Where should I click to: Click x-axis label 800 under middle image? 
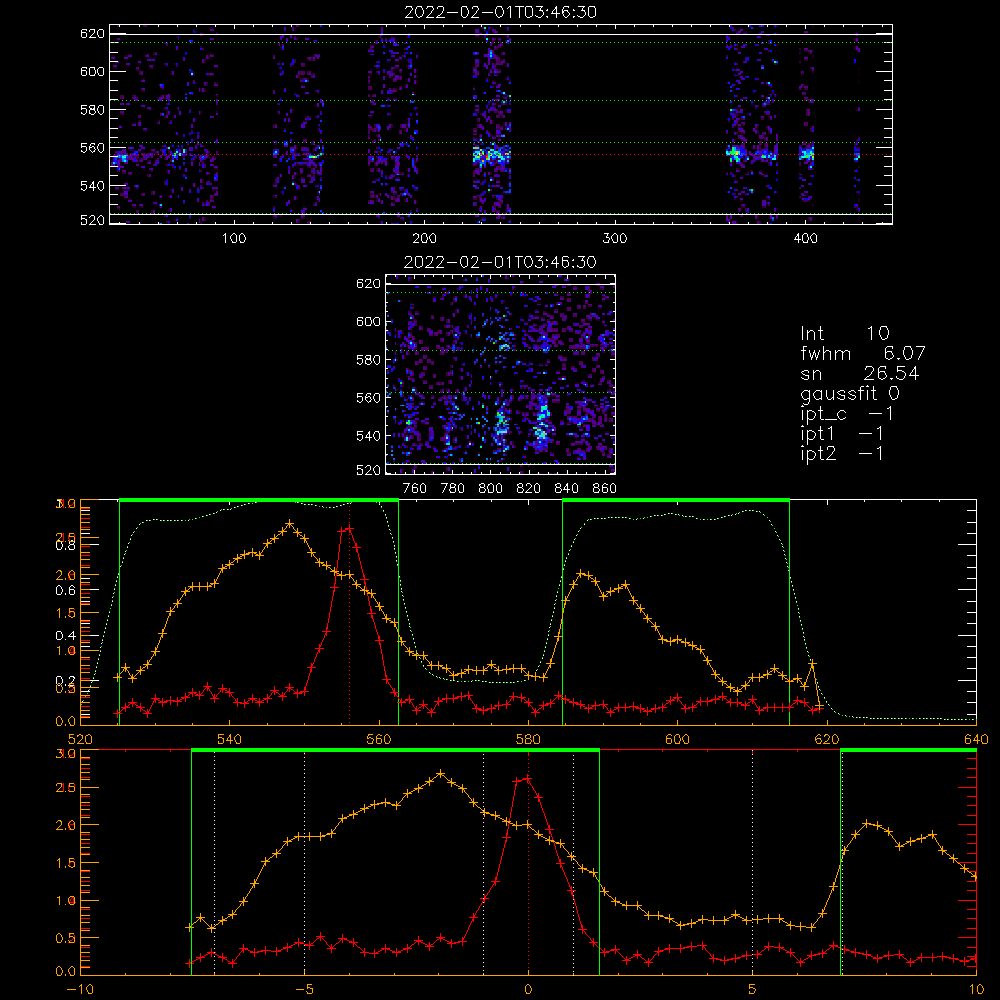coord(490,489)
